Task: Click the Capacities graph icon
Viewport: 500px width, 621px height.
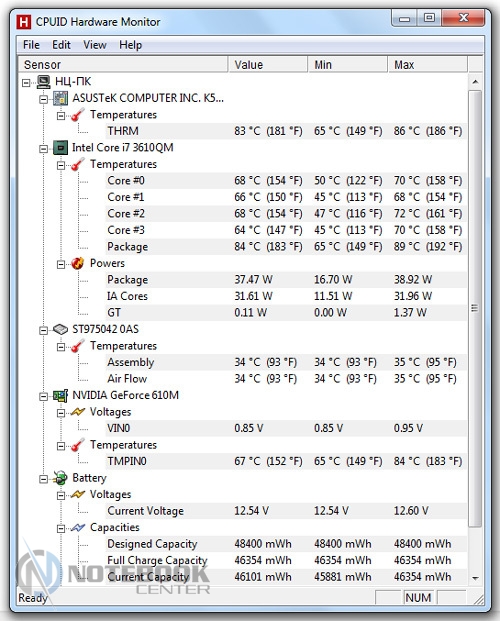Action: click(78, 528)
